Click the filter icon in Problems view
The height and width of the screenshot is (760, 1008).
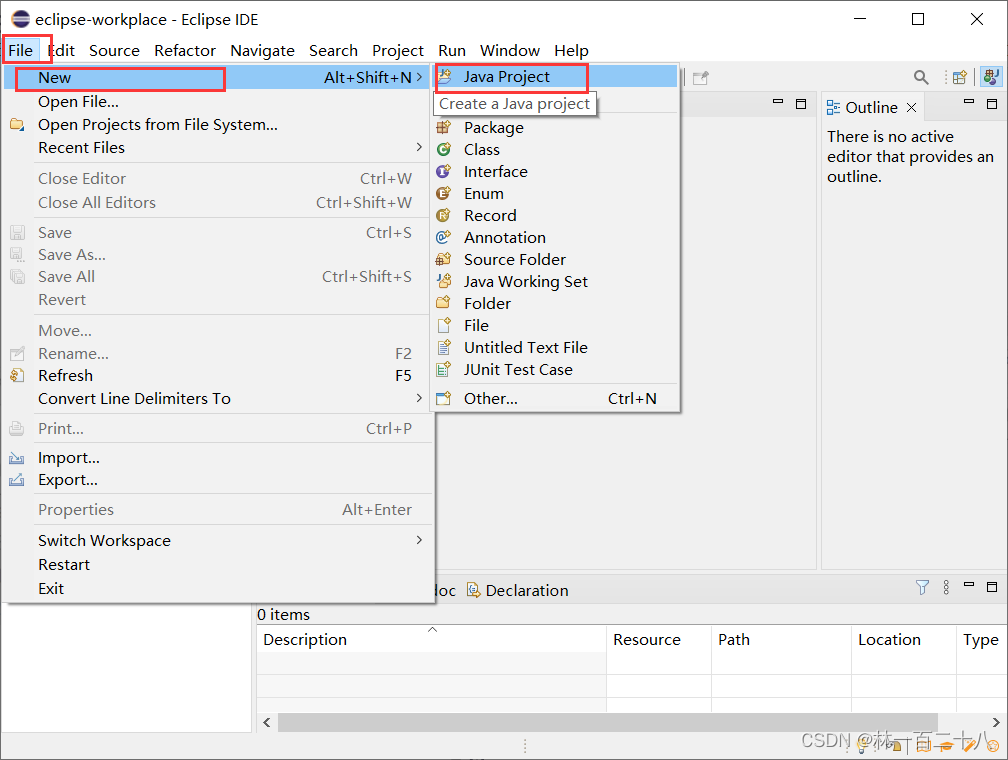[922, 587]
